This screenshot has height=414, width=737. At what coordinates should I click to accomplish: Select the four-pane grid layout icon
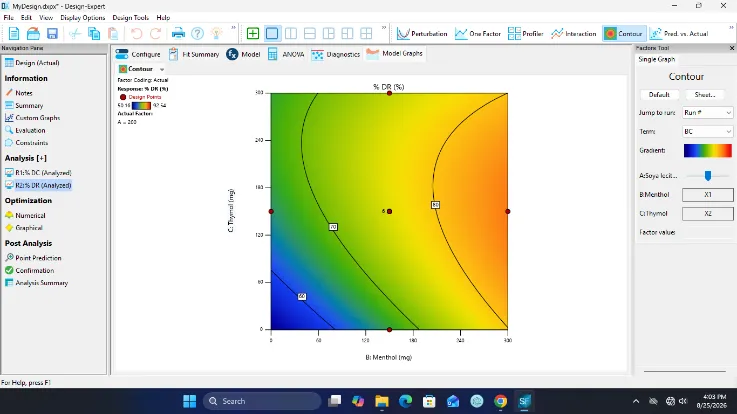[x=366, y=33]
